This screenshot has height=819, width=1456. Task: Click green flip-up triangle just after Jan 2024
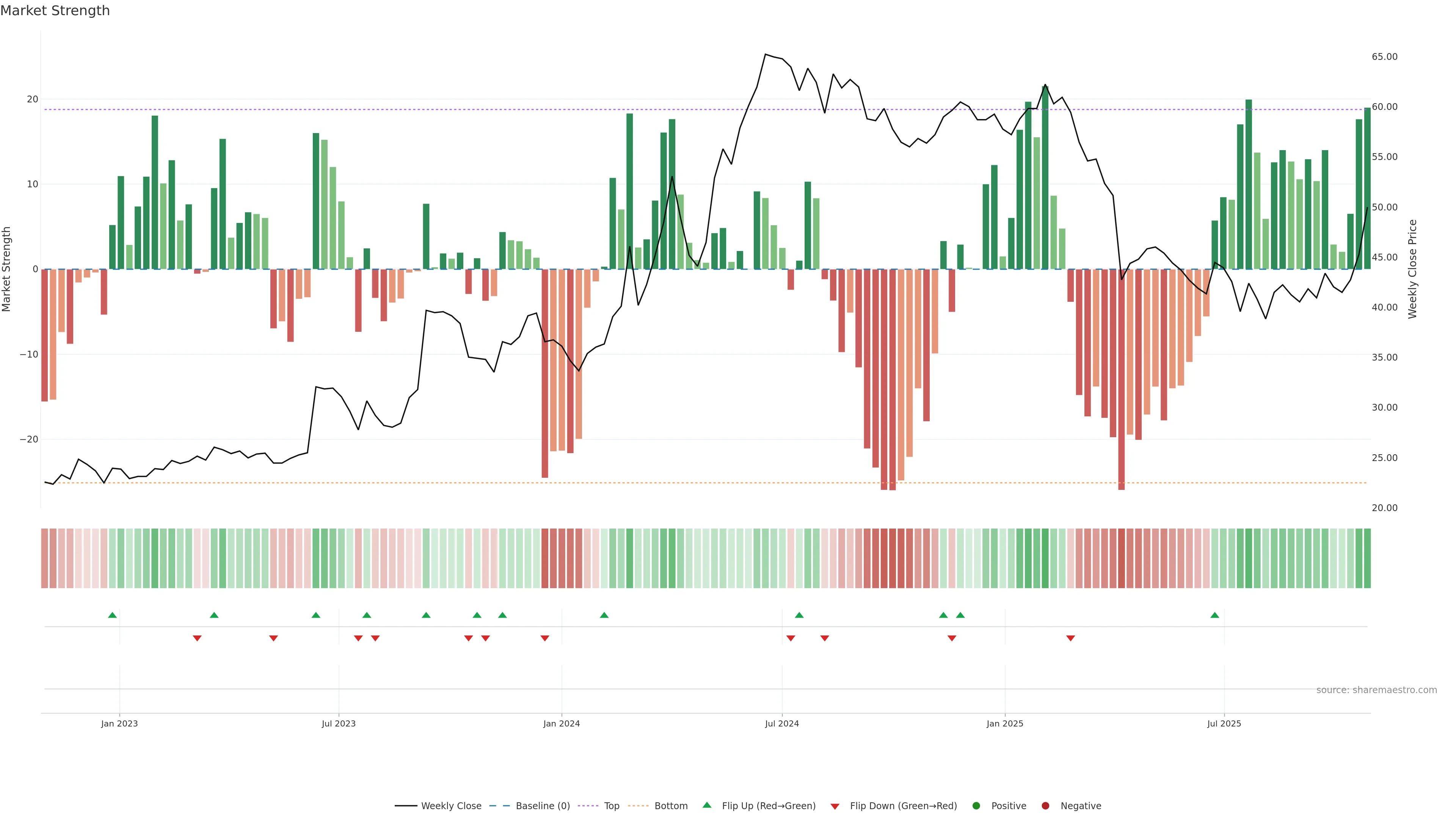coord(604,615)
